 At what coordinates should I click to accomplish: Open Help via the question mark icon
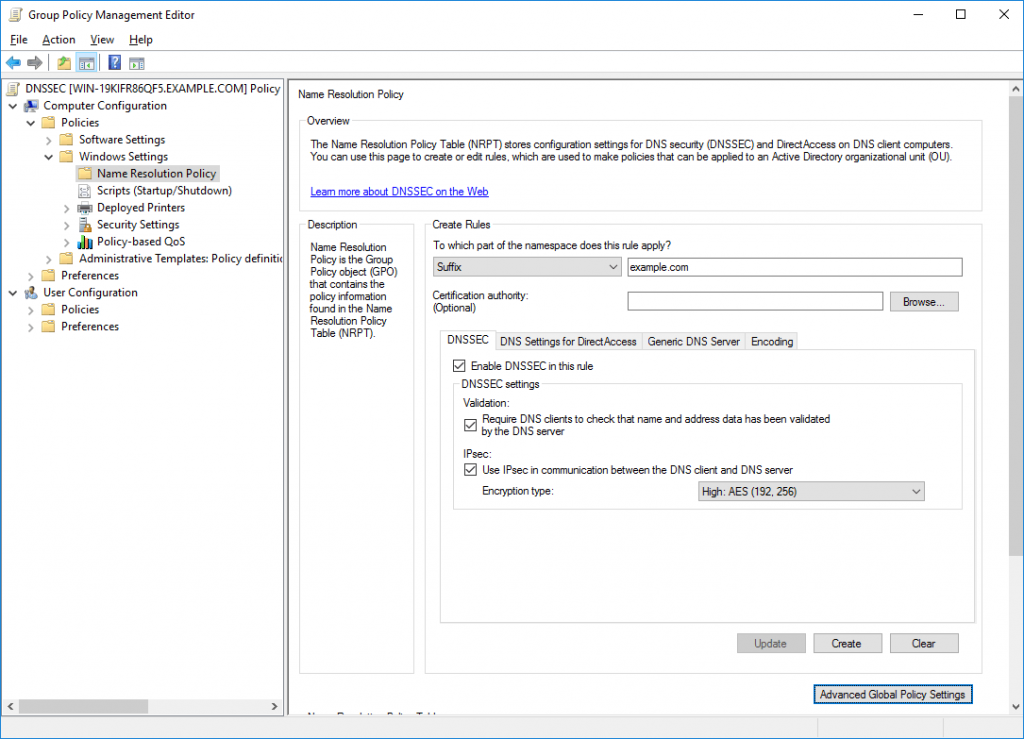click(x=114, y=63)
